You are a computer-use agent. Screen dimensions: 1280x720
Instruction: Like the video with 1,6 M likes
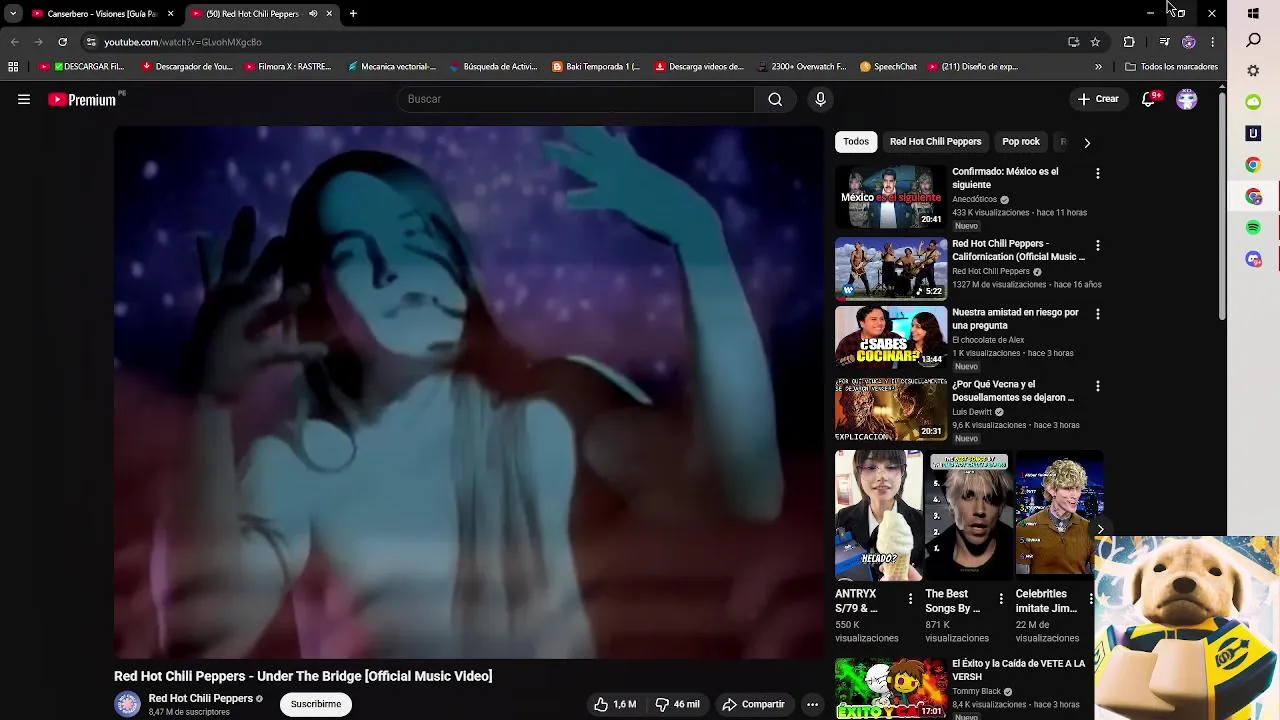tap(614, 704)
